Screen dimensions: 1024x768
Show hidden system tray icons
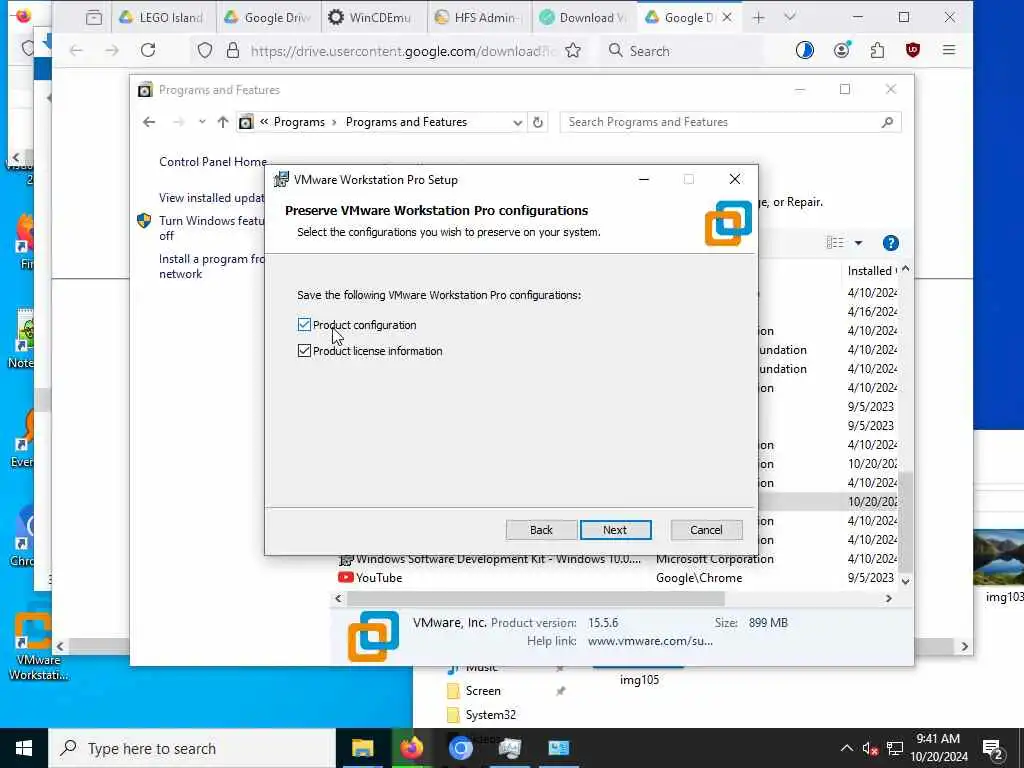[846, 748]
